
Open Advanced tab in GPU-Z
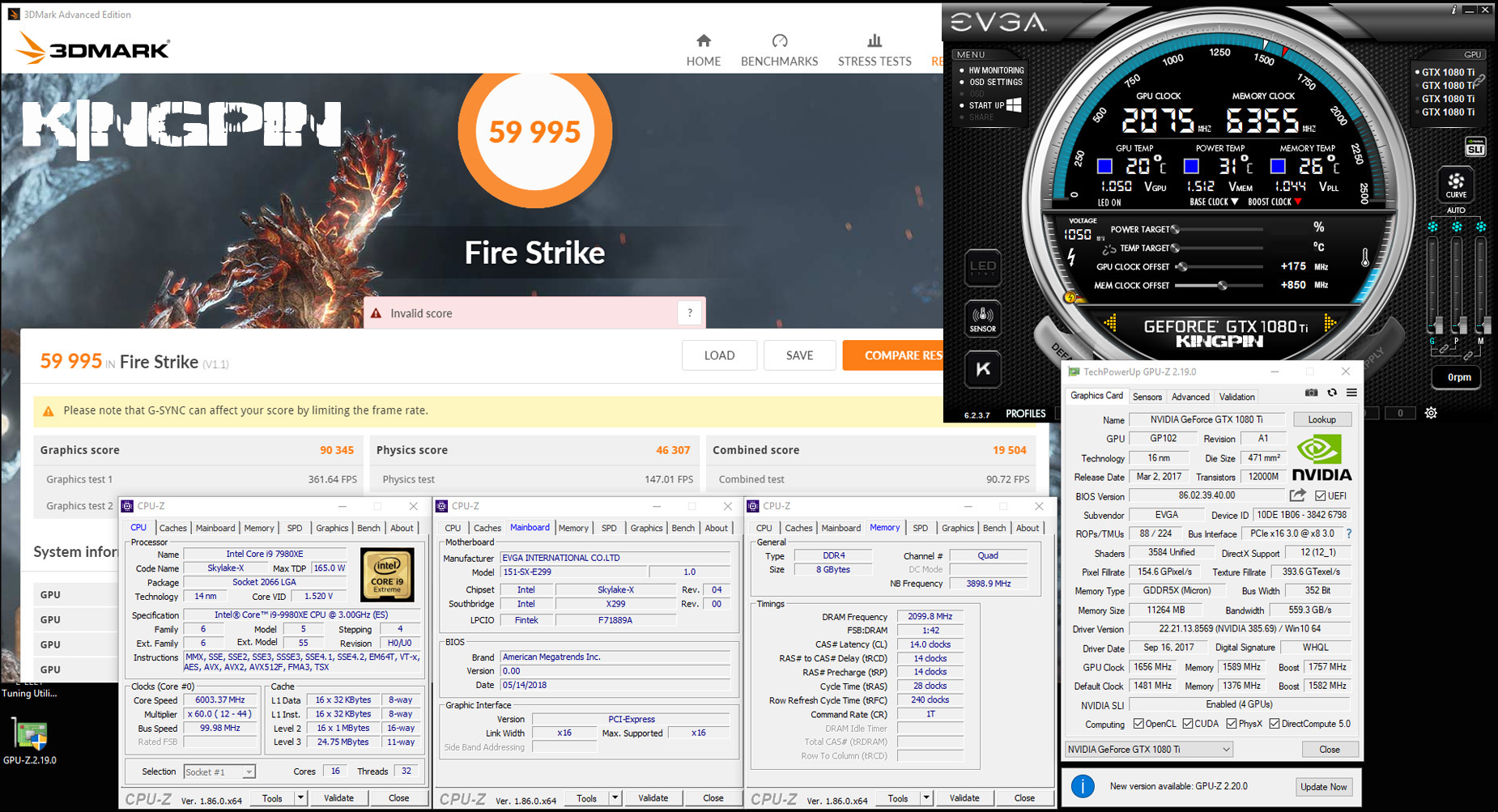click(x=1190, y=397)
